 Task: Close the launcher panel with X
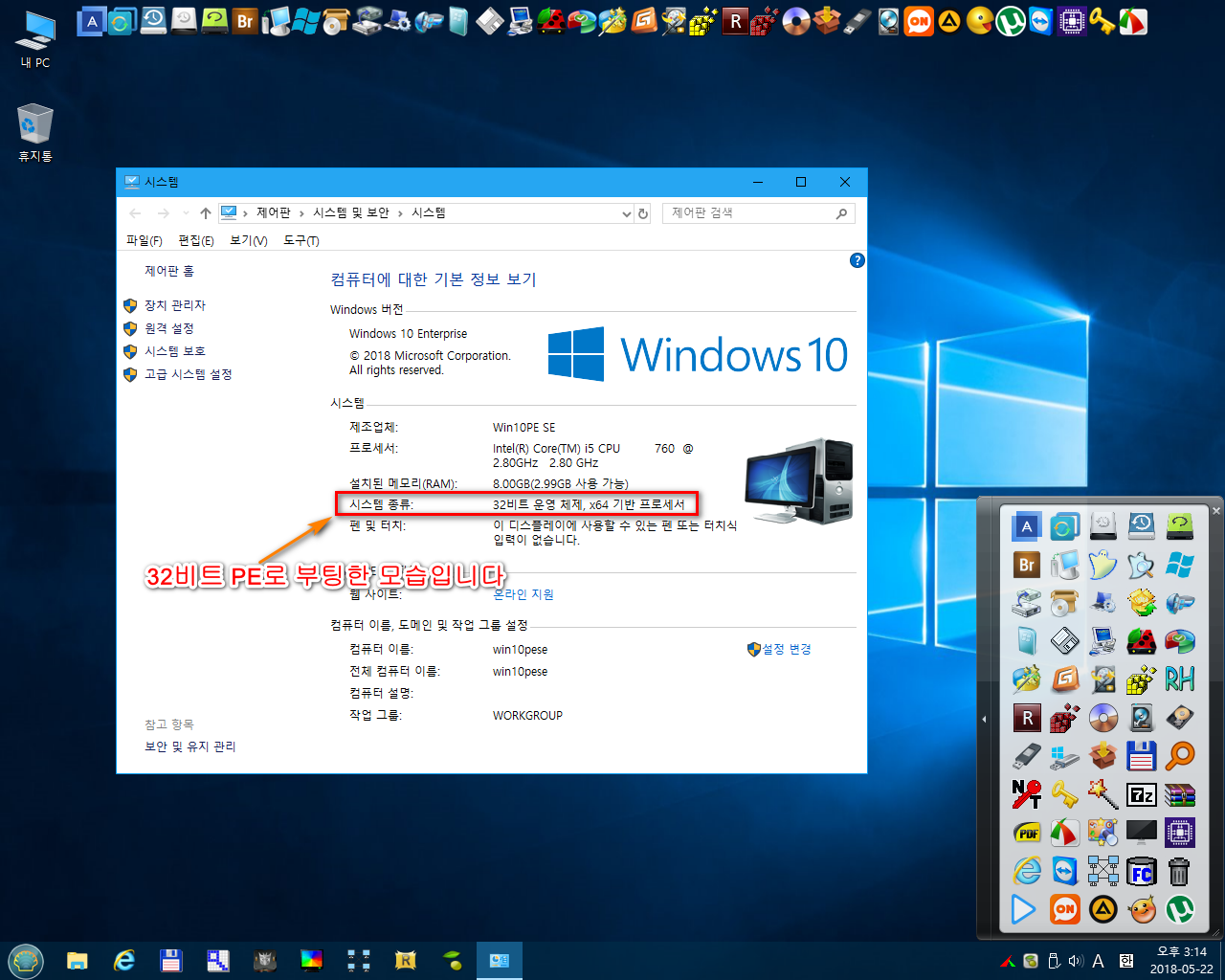tap(1216, 510)
